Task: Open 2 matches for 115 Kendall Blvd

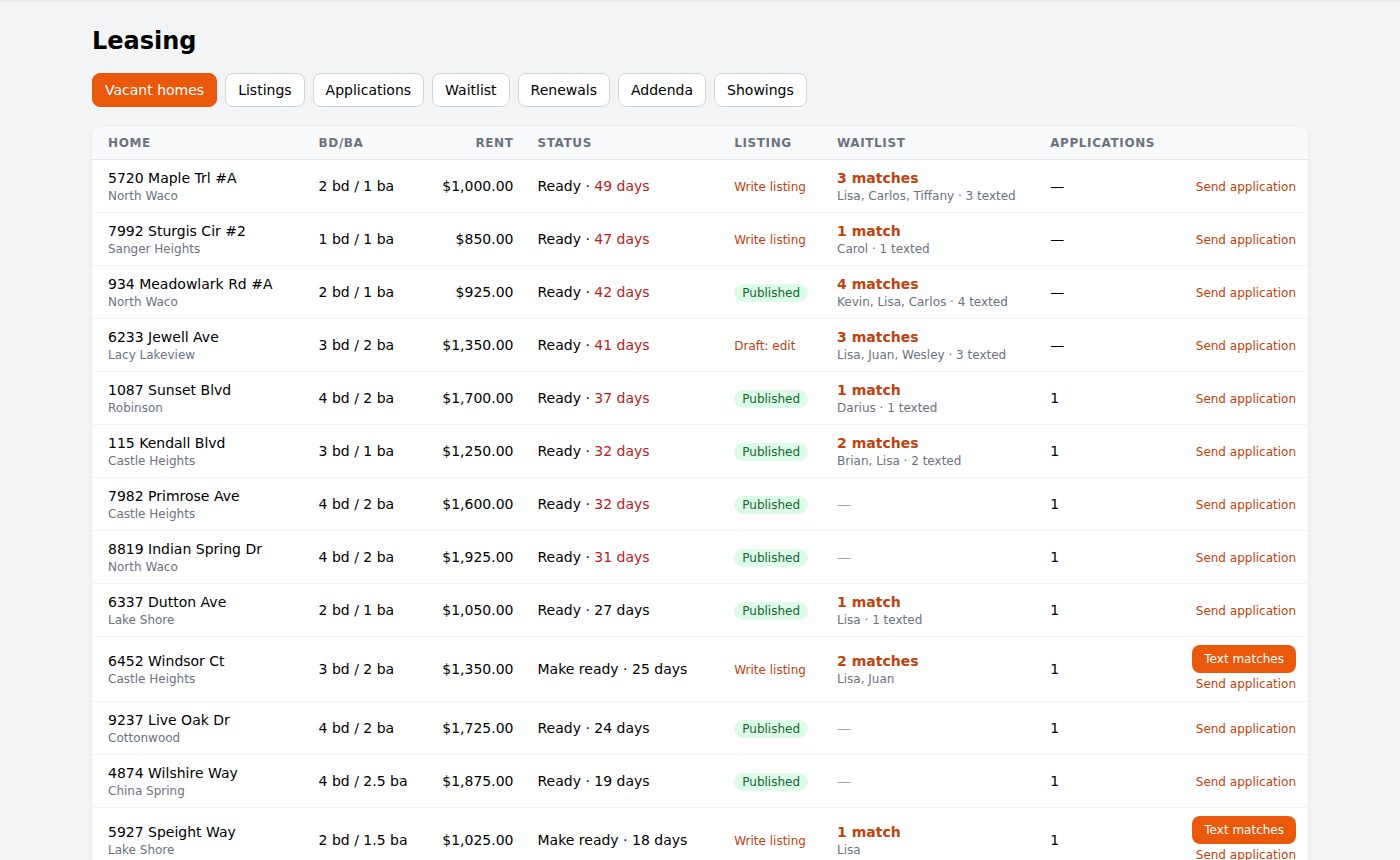Action: click(877, 443)
